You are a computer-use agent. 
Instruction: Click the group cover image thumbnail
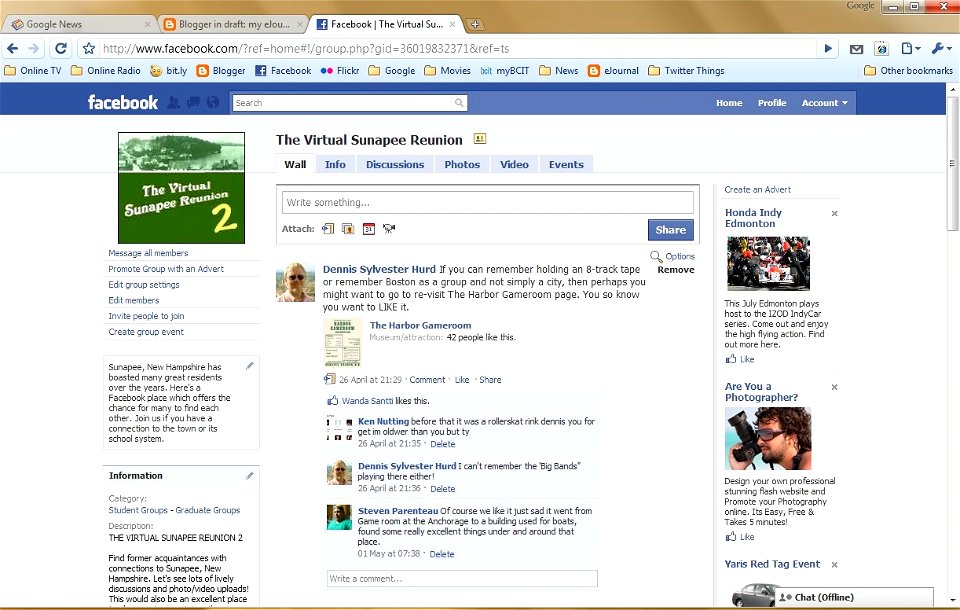pyautogui.click(x=181, y=187)
